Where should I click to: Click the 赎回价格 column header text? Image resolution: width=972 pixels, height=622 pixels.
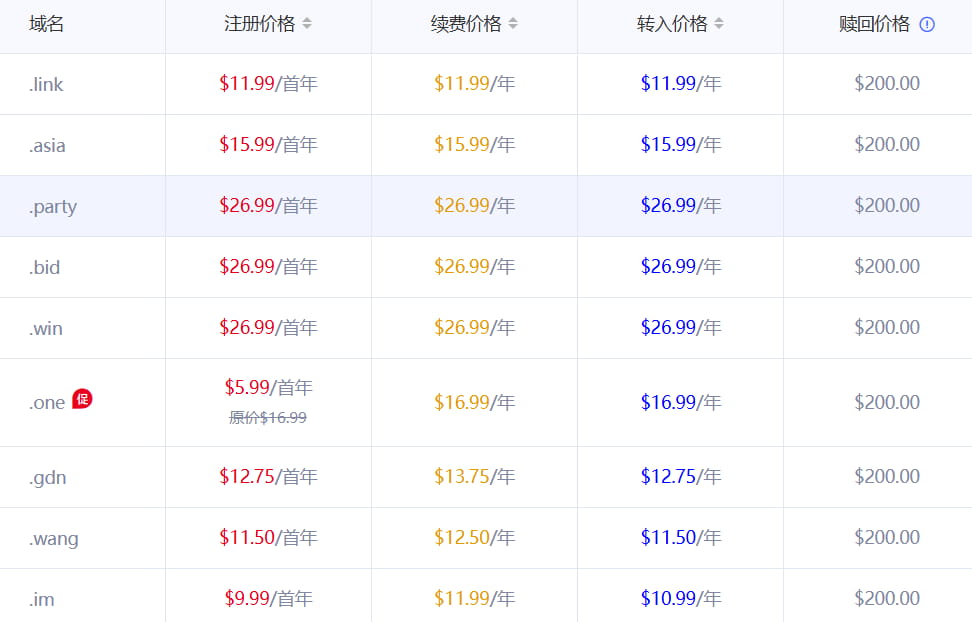tap(874, 25)
